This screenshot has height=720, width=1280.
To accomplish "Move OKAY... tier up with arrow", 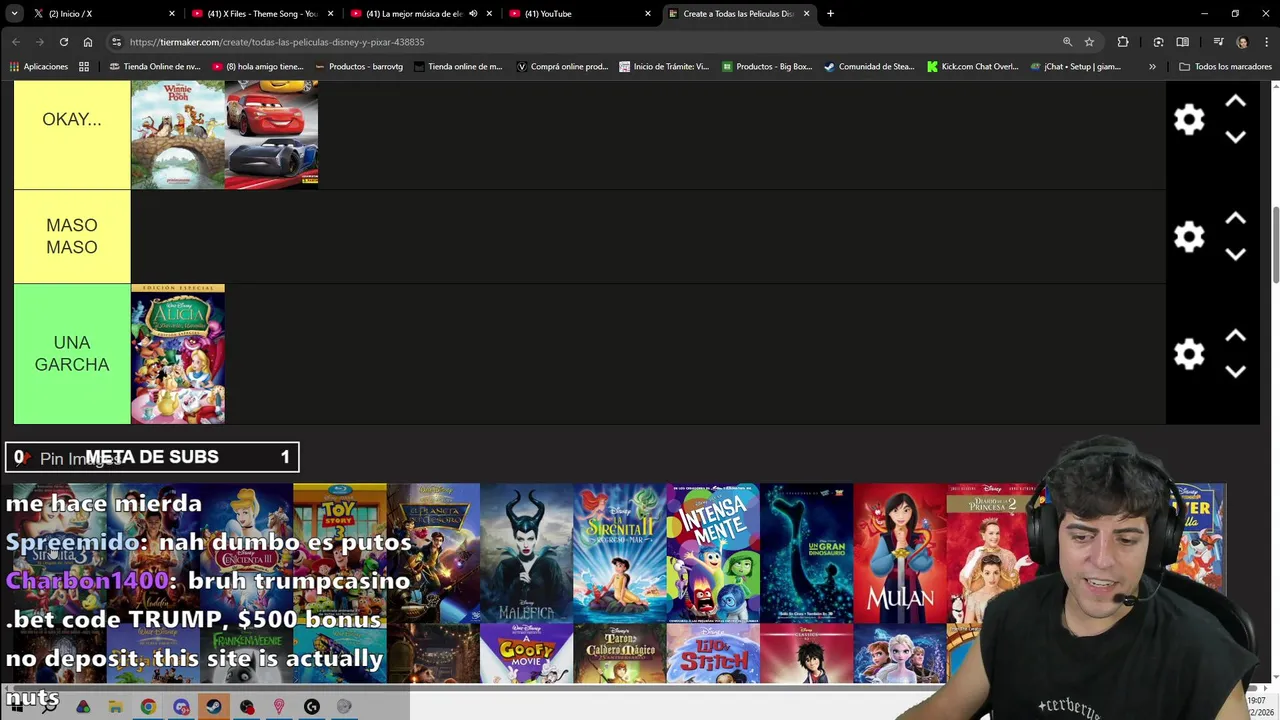I will (1235, 102).
